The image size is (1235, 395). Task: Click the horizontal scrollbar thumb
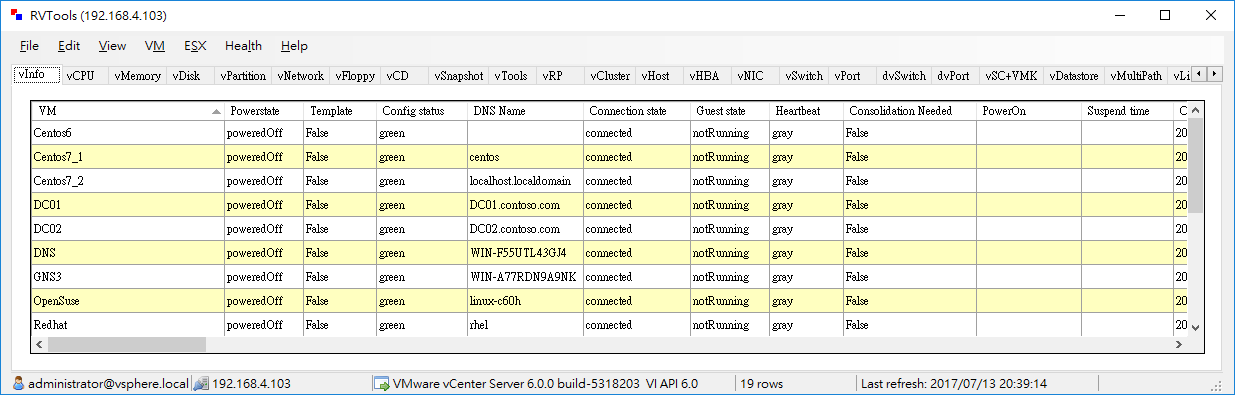point(126,344)
